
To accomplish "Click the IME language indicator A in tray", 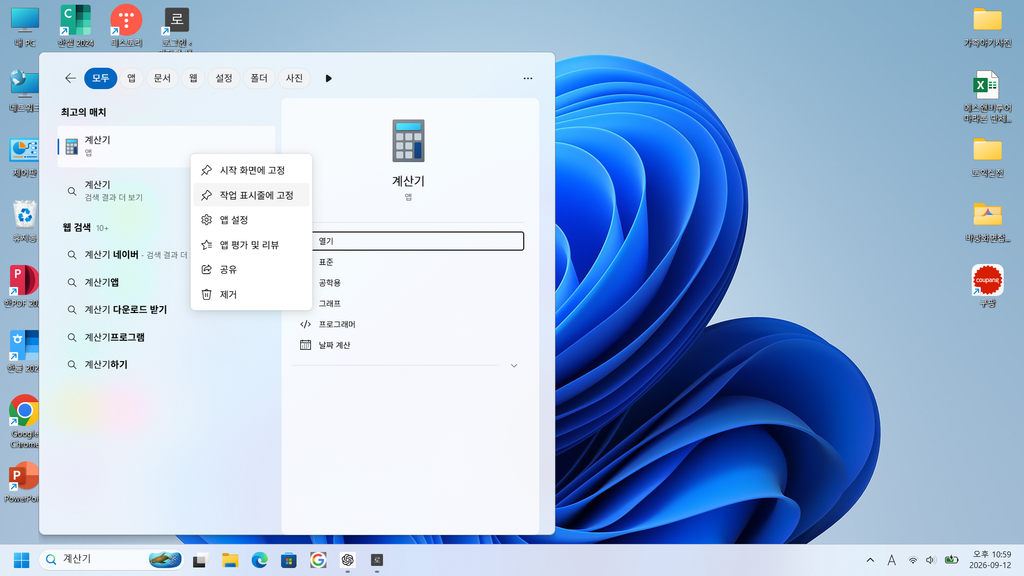I will pyautogui.click(x=891, y=560).
